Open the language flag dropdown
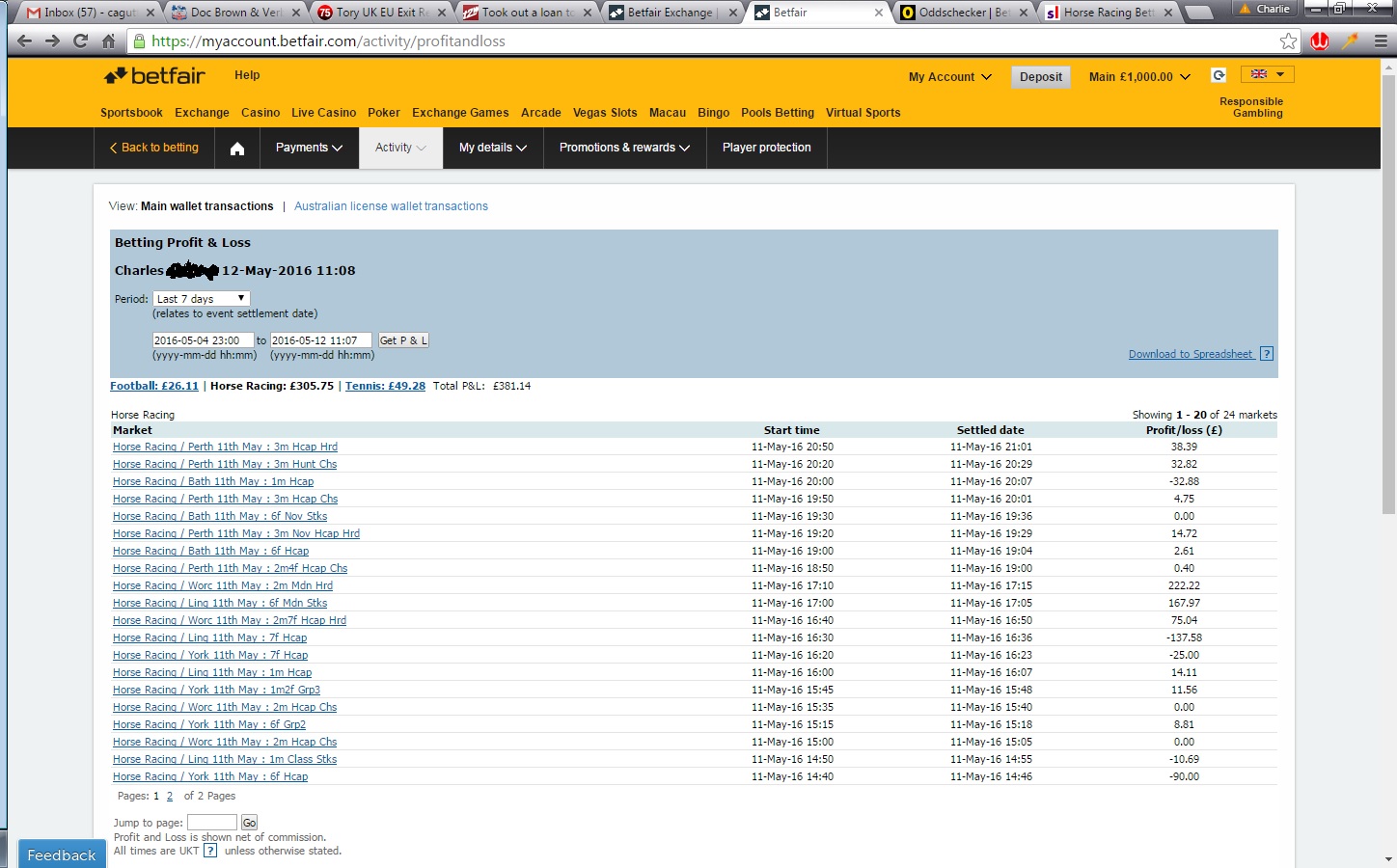This screenshot has height=868, width=1397. pyautogui.click(x=1267, y=74)
